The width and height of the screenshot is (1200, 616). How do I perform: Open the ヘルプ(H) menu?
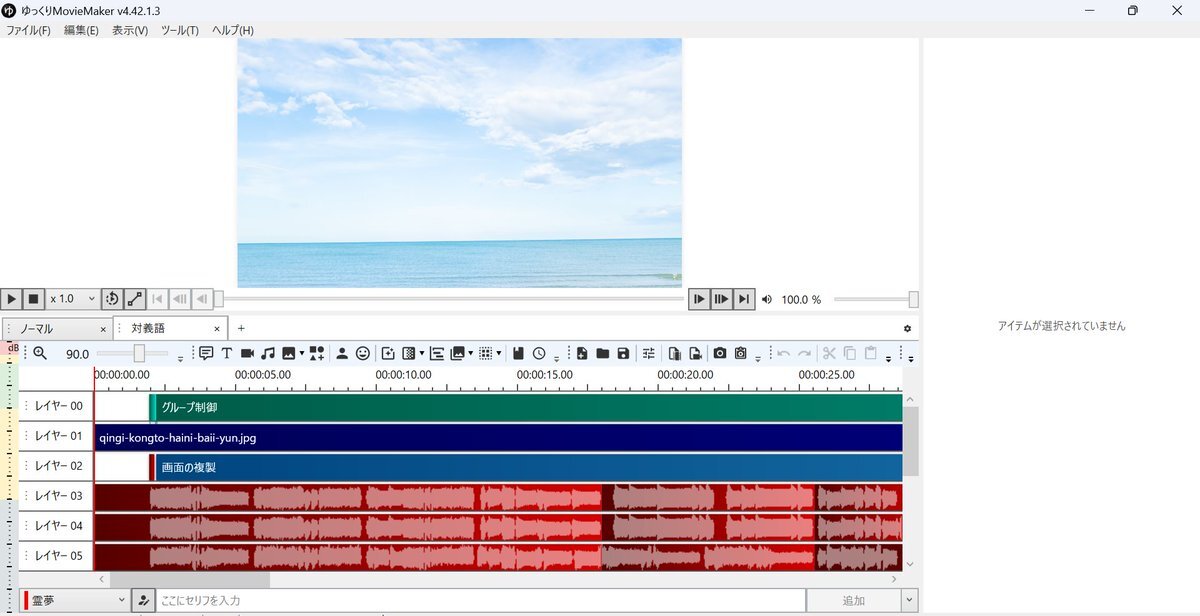click(x=233, y=30)
